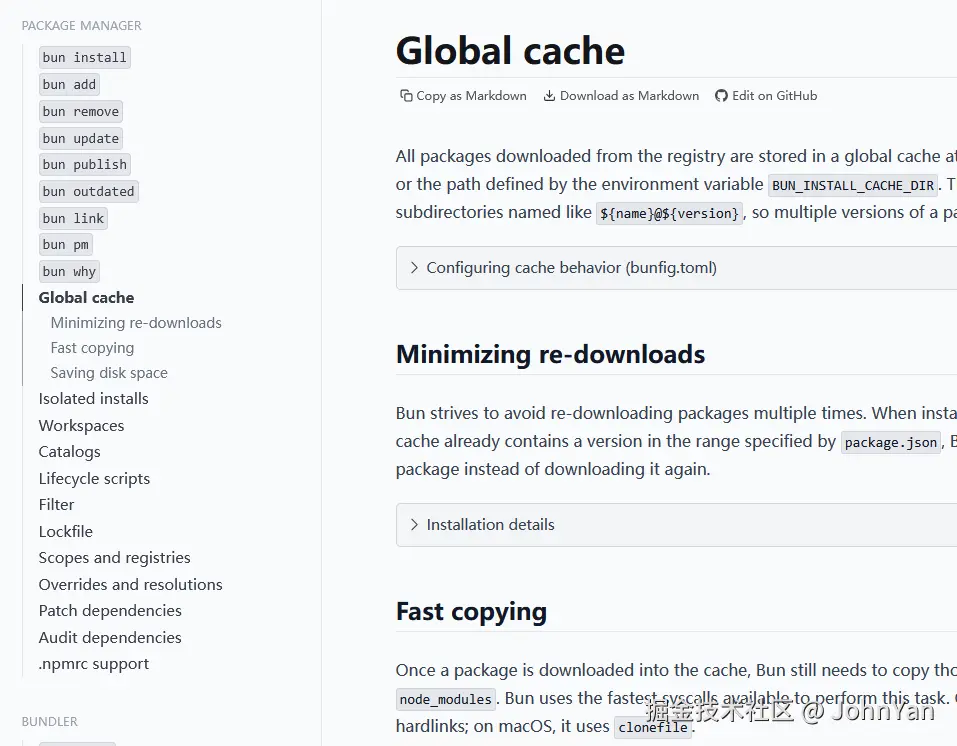Open Workspaces in sidebar
The height and width of the screenshot is (746, 957).
(81, 426)
